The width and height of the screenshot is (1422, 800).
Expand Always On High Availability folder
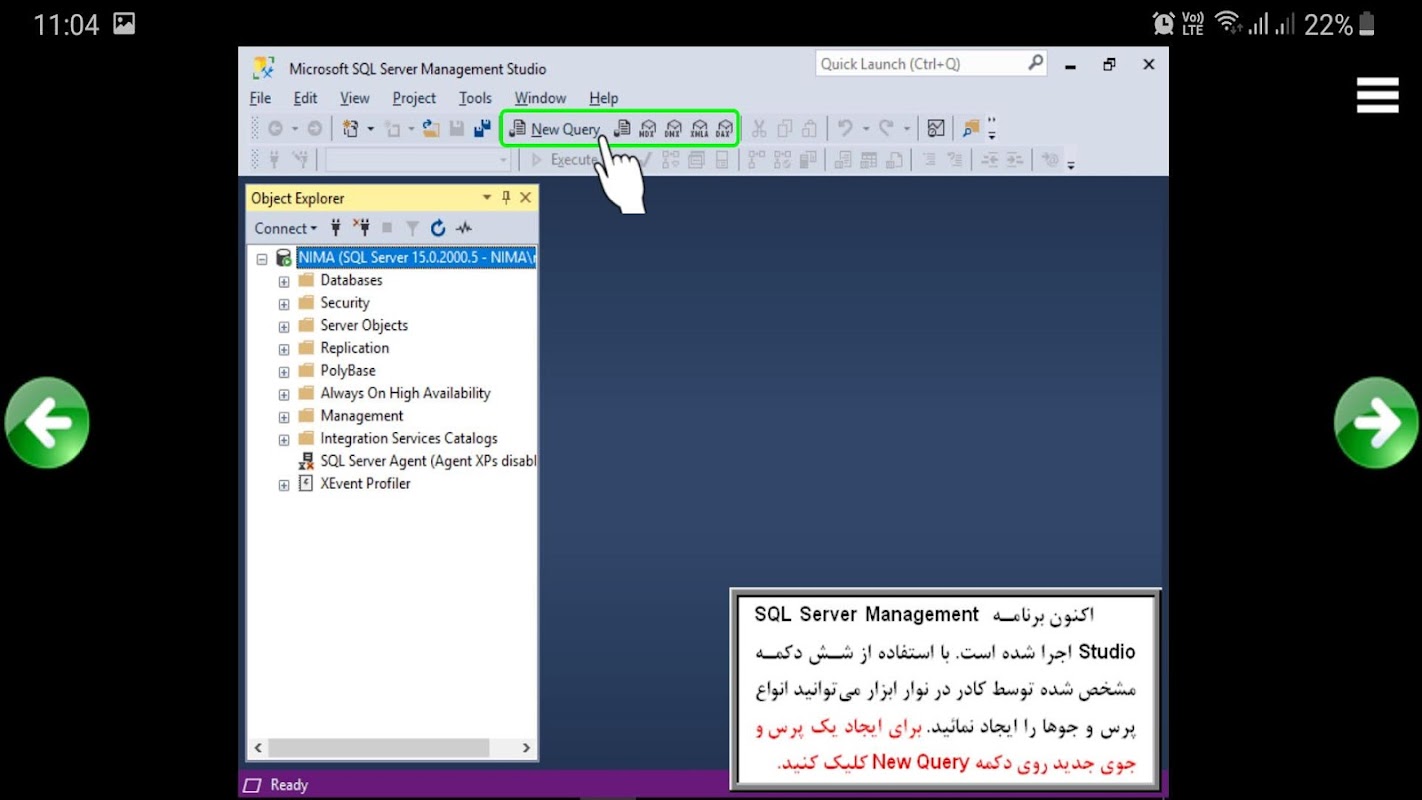284,395
